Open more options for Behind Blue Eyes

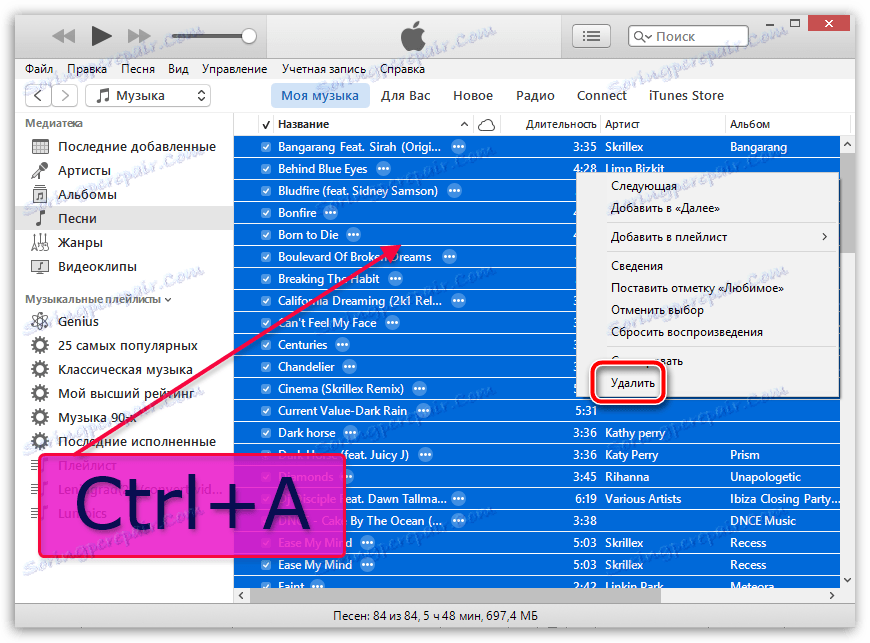pyautogui.click(x=383, y=169)
